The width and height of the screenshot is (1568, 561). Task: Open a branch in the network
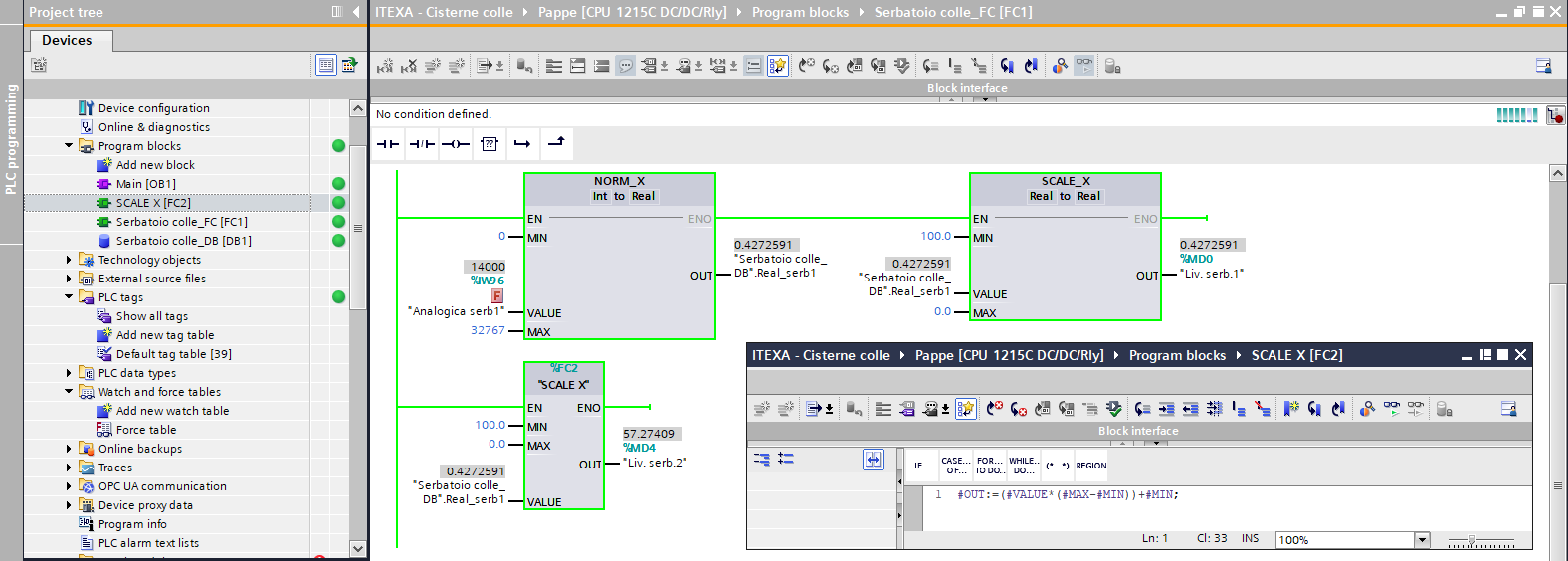(x=522, y=144)
